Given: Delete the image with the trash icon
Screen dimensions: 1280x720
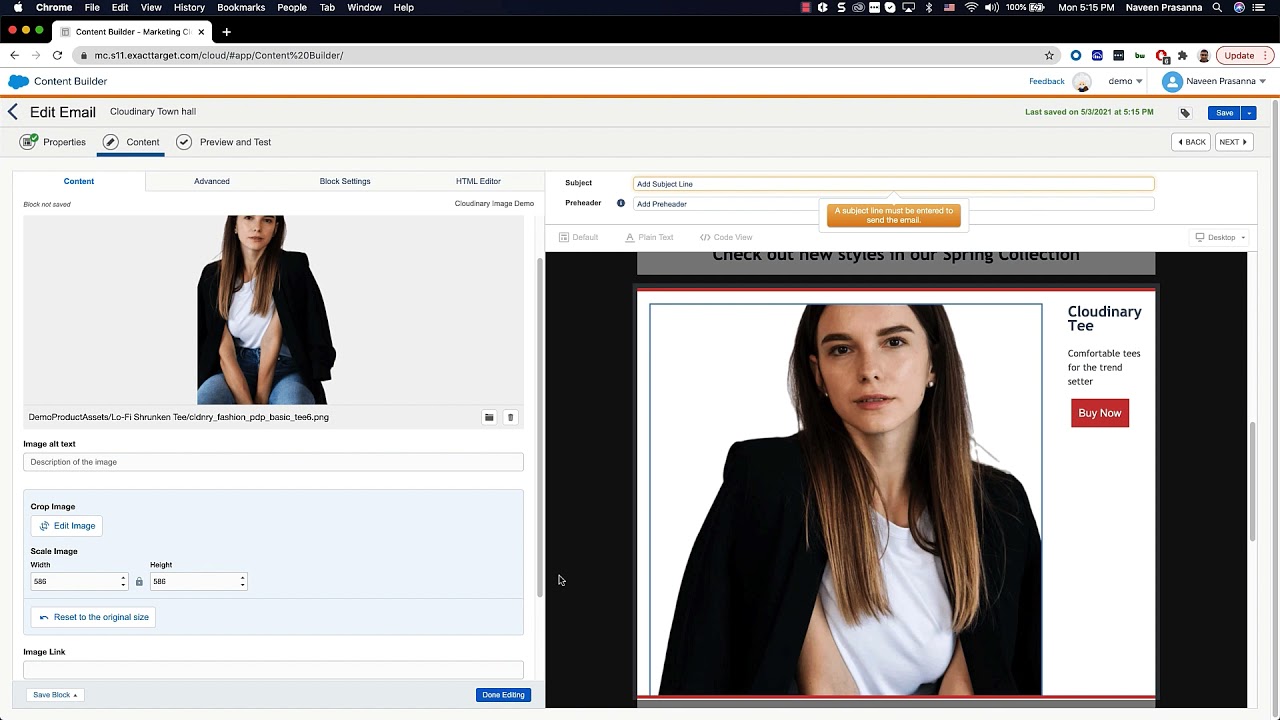Looking at the screenshot, I should tap(510, 417).
